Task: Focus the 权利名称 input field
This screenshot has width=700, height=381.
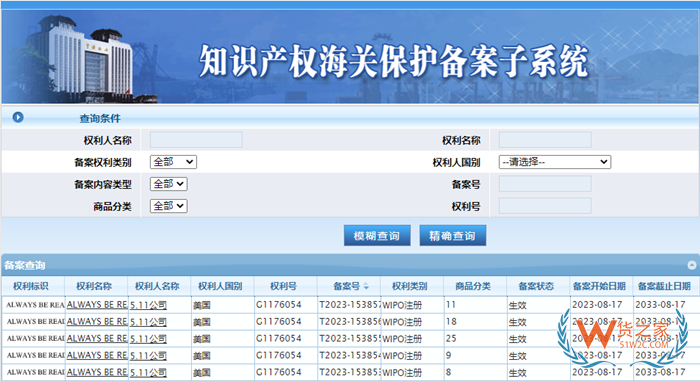Action: pos(545,139)
